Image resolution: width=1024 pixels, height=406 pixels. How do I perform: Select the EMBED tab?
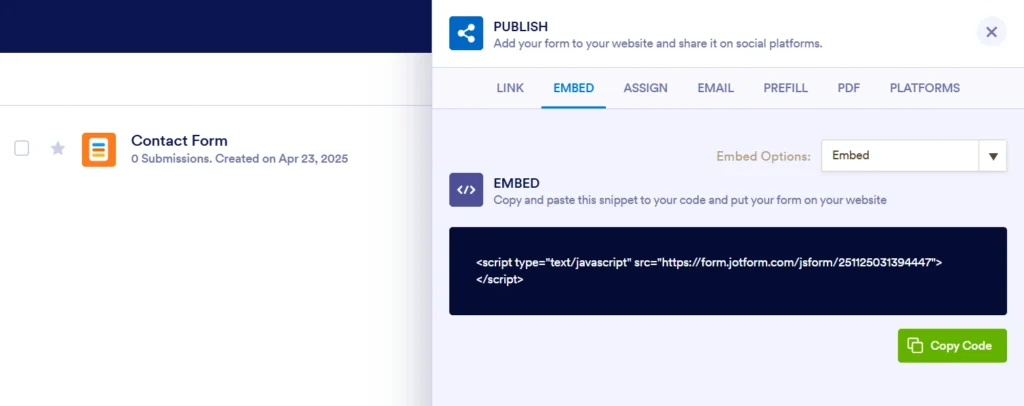click(x=573, y=88)
